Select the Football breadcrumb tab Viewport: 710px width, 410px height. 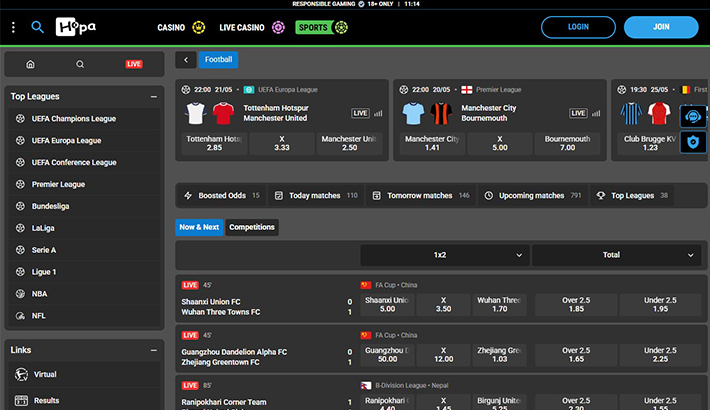click(x=218, y=60)
